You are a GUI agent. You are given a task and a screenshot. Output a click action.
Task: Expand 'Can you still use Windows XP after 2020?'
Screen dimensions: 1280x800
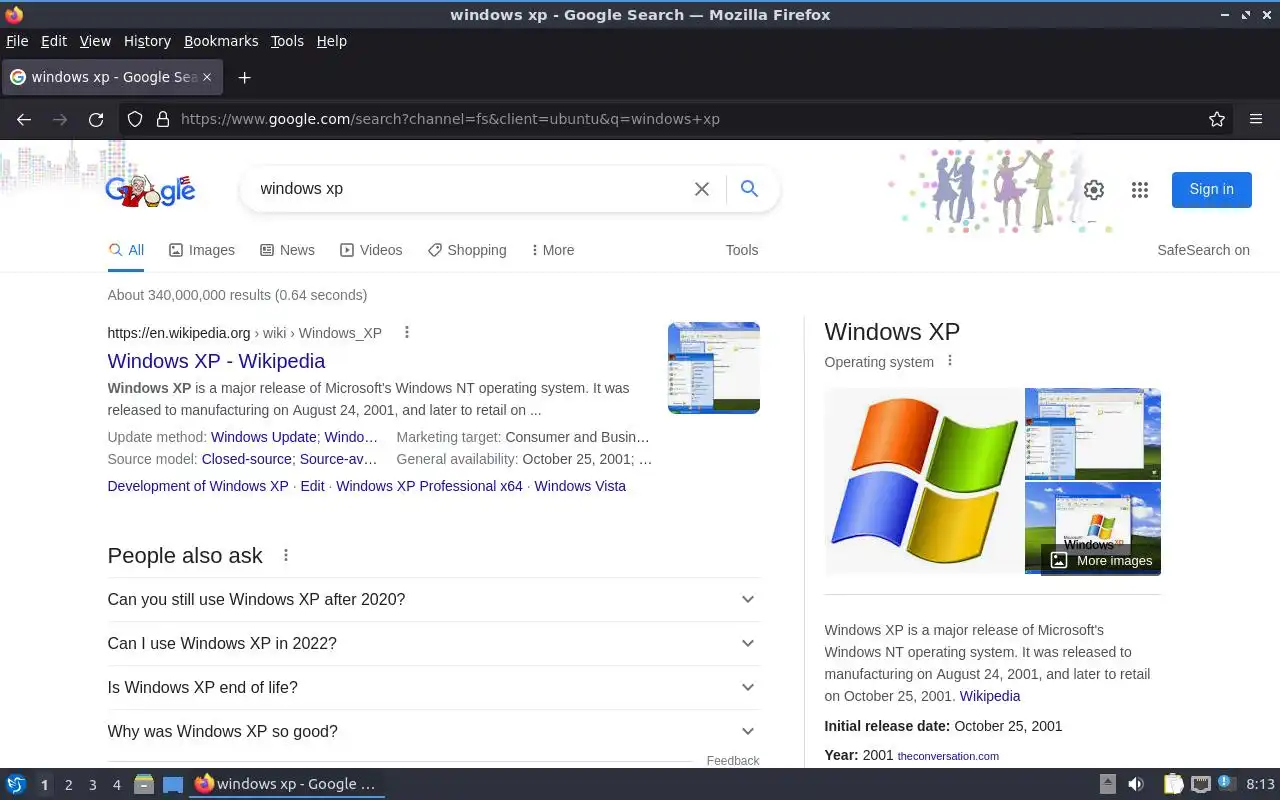433,599
